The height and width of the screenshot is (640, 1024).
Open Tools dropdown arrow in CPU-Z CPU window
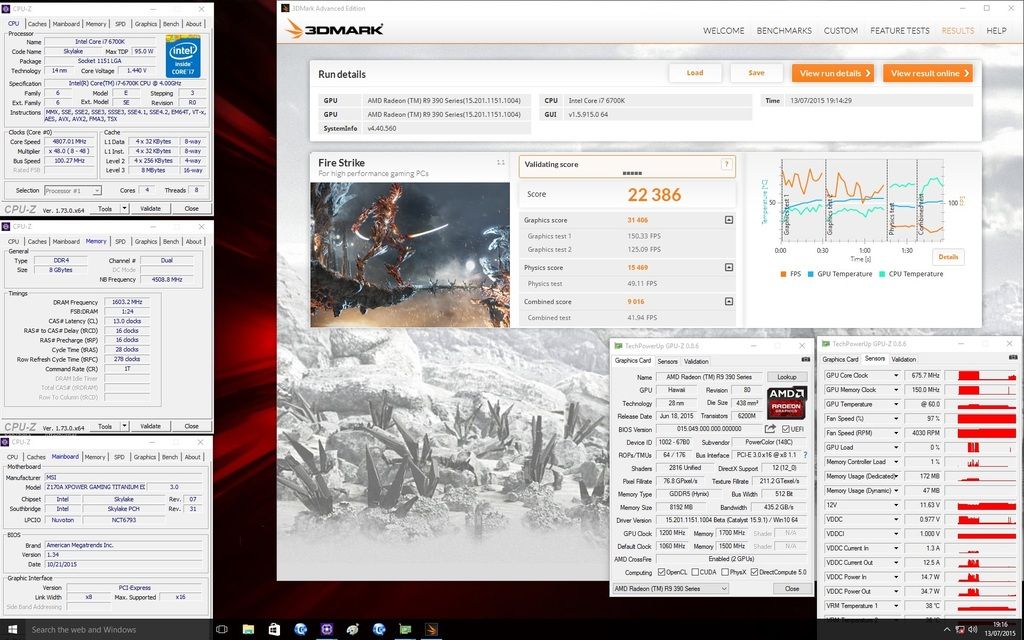pos(124,209)
